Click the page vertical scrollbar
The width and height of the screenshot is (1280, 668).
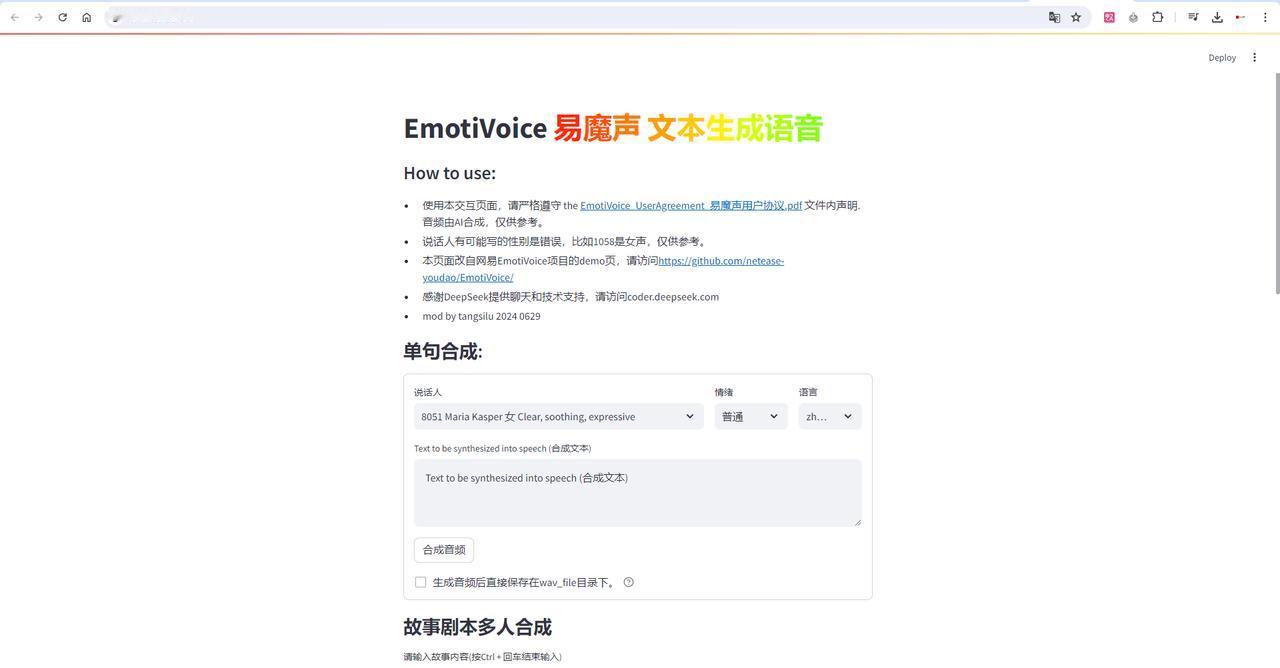[x=1276, y=182]
